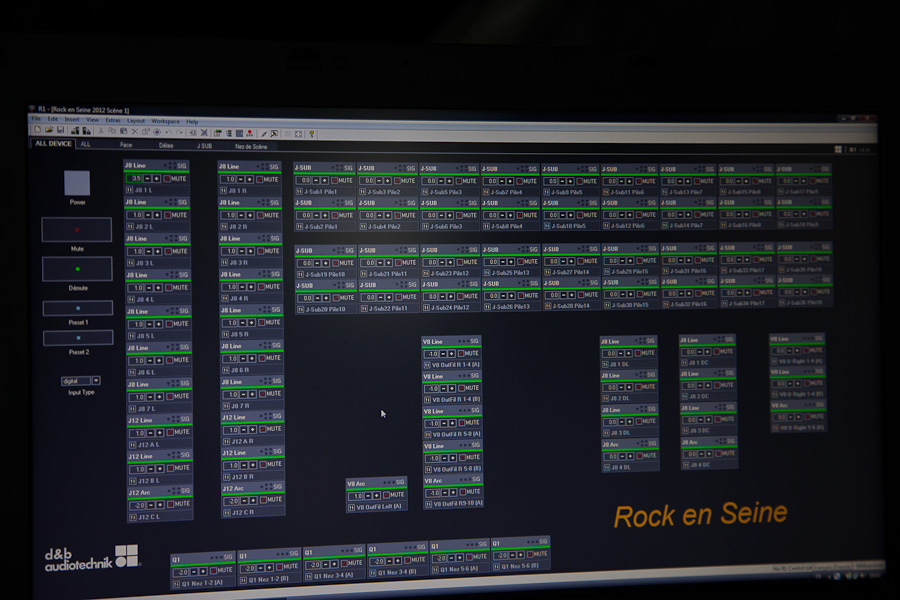Viewport: 900px width, 600px height.
Task: Click the Paste clipboard toolbar icon
Action: point(123,131)
